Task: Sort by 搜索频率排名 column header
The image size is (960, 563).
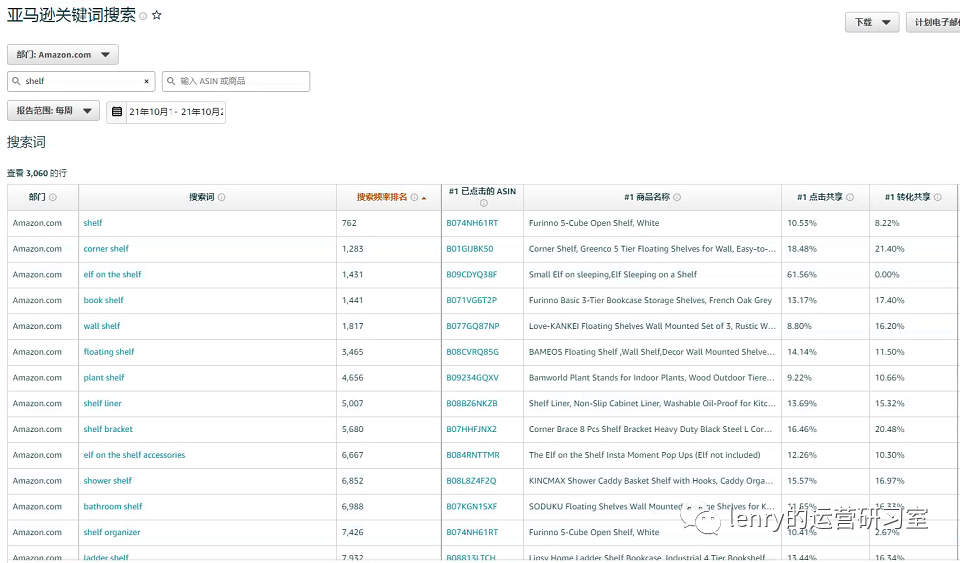Action: (x=381, y=197)
